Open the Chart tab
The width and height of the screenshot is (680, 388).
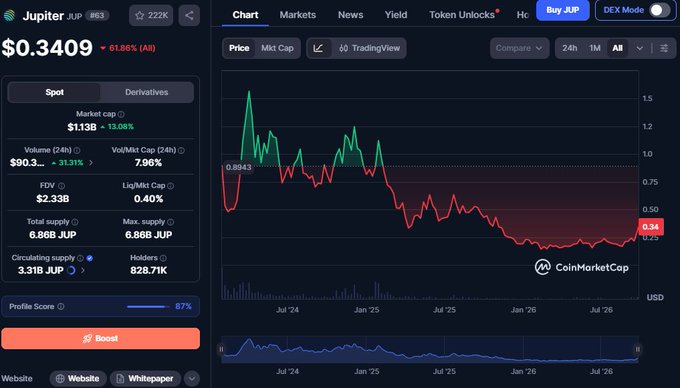tap(245, 15)
